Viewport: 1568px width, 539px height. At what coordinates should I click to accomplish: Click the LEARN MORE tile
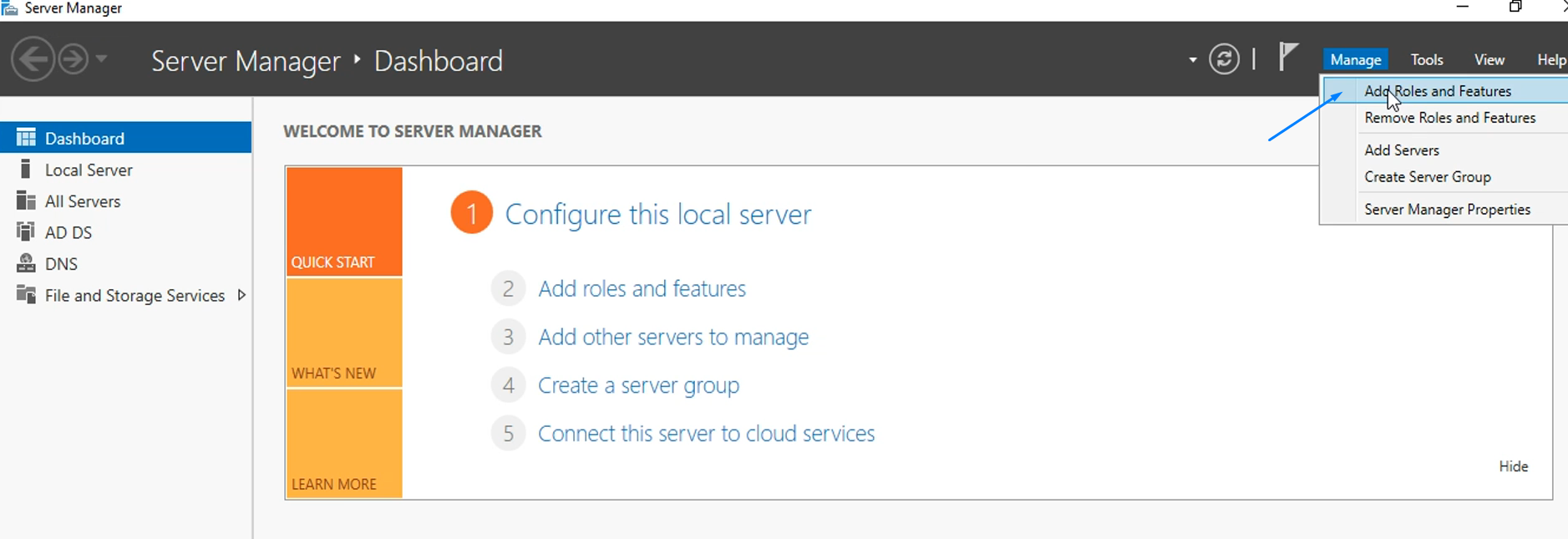tap(344, 444)
